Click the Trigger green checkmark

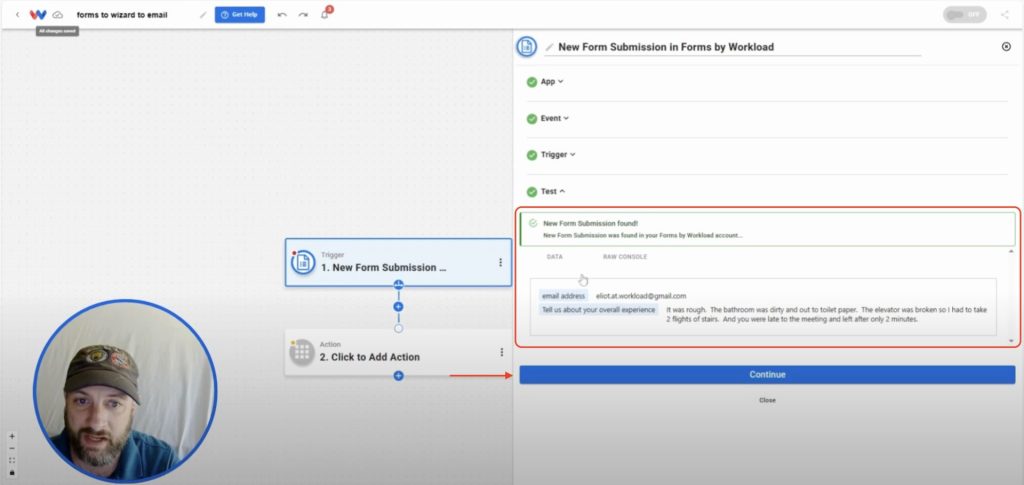tap(532, 155)
